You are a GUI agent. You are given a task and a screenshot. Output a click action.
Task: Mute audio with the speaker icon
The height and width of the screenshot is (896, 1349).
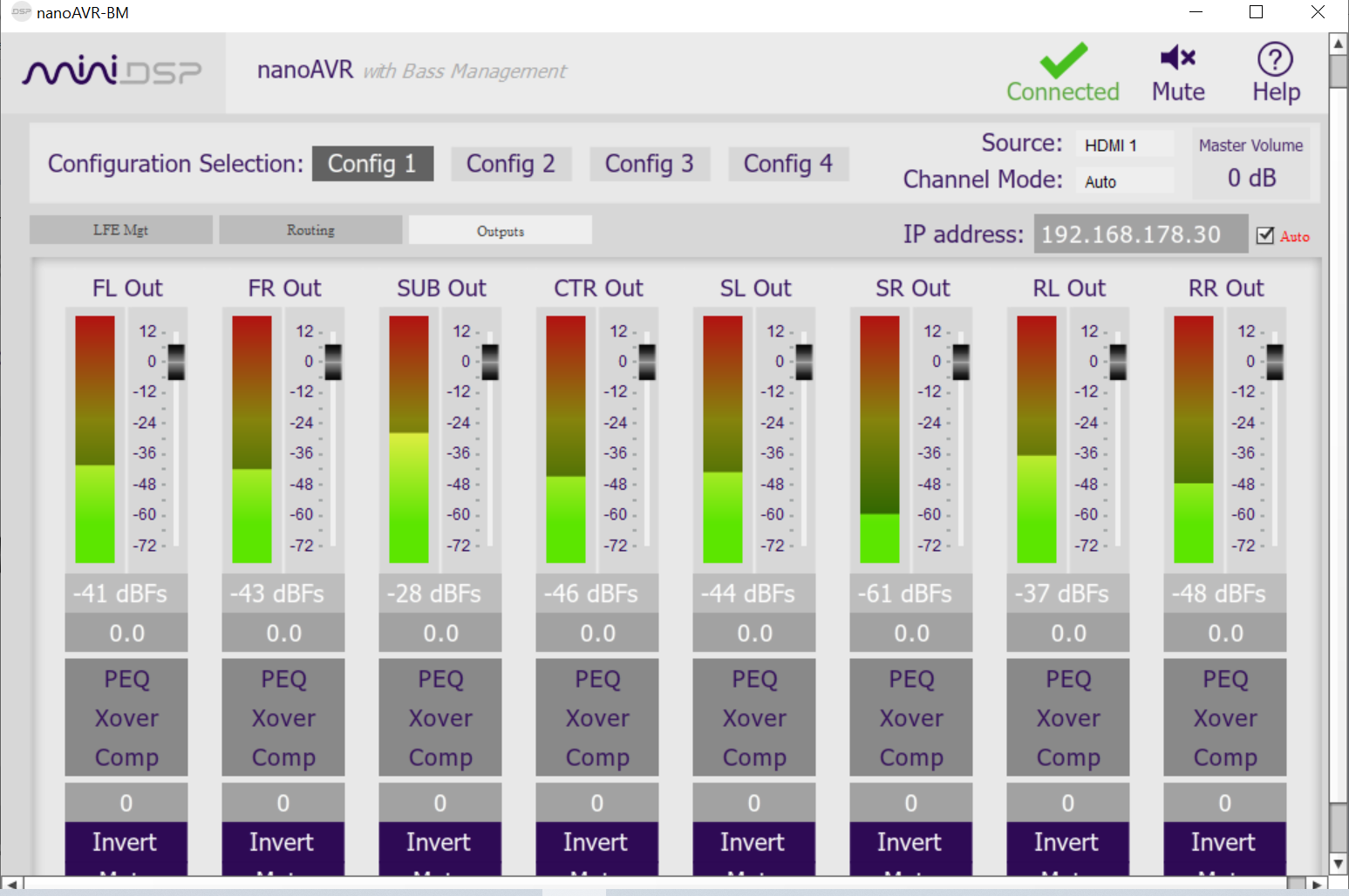1178,58
